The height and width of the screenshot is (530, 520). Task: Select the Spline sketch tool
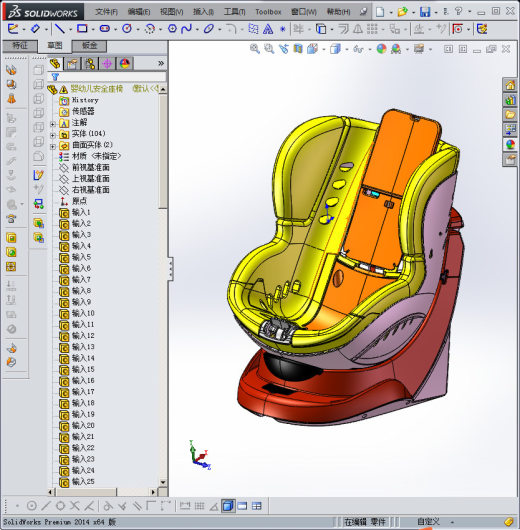point(186,29)
